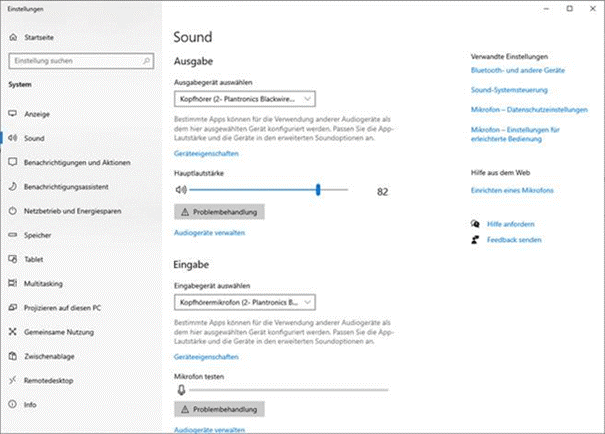Viewport: 605px width, 434px height.
Task: Click the Tablet icon in sidebar
Action: [x=13, y=260]
